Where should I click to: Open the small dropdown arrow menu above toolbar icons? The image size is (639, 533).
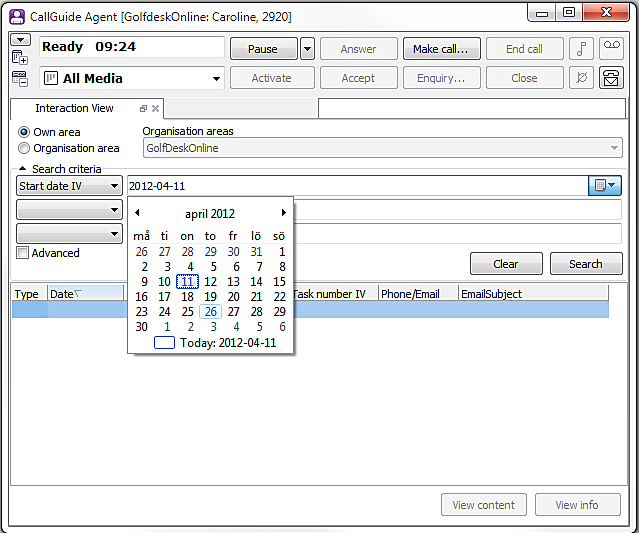pyautogui.click(x=21, y=40)
